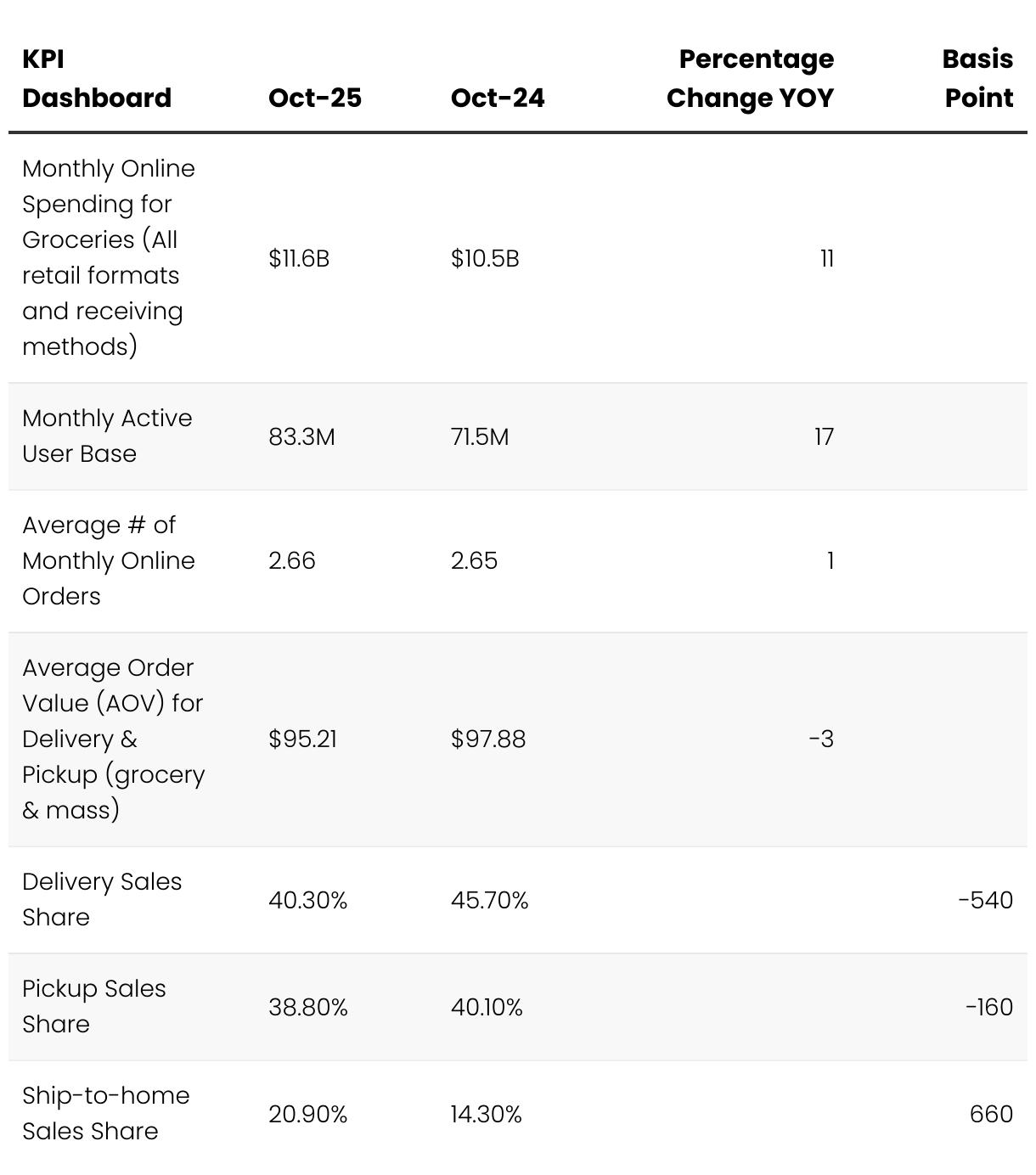This screenshot has width=1036, height=1175.
Task: Click the 660 basis point value
Action: click(x=991, y=1114)
